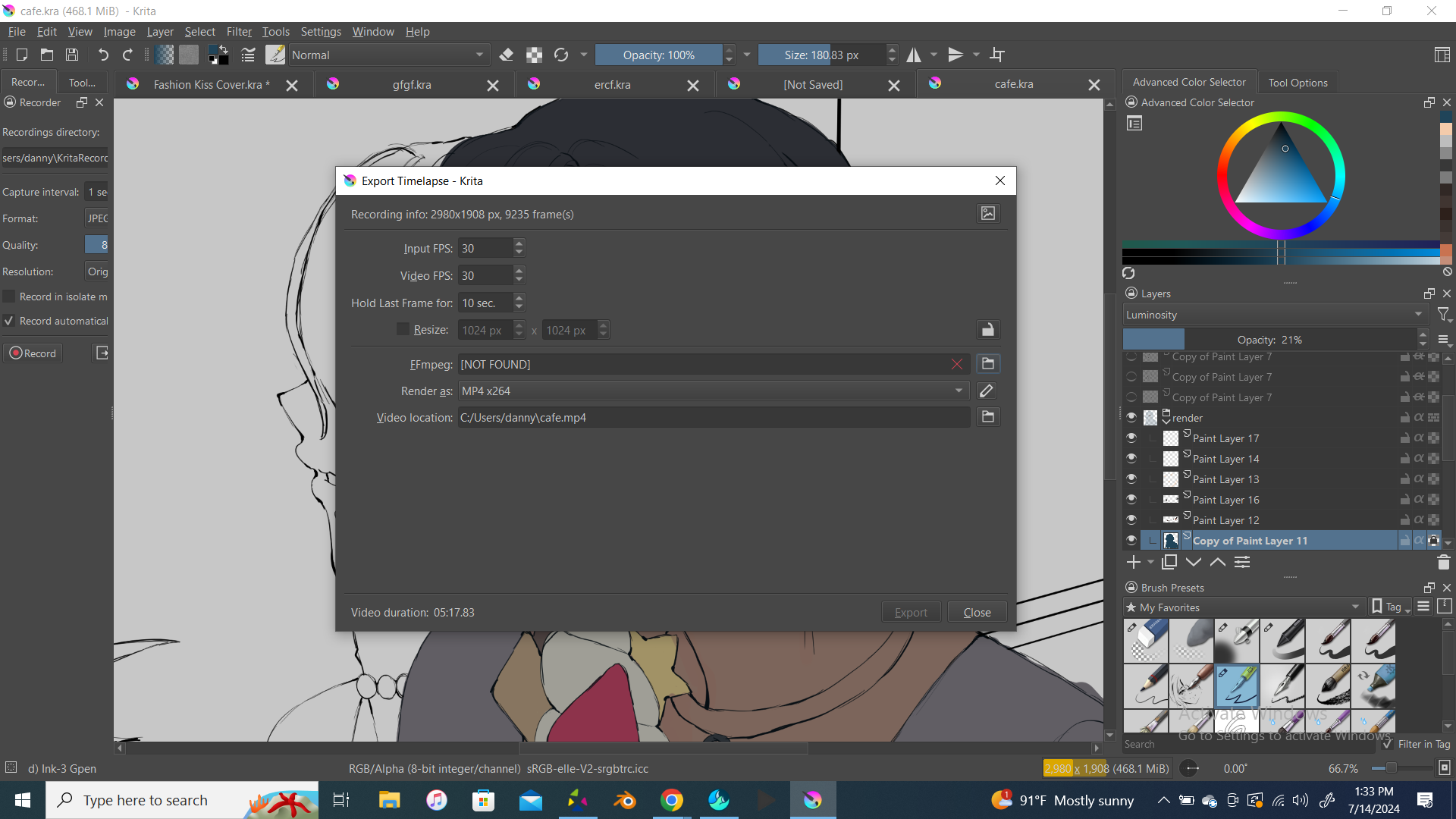
Task: Click the FFmpeg browse folder icon
Action: click(x=987, y=364)
